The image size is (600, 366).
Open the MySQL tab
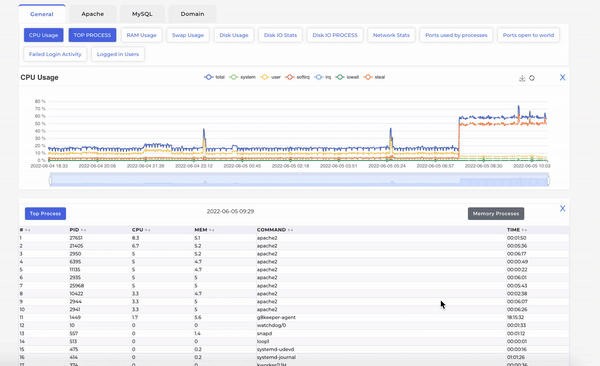click(x=142, y=14)
